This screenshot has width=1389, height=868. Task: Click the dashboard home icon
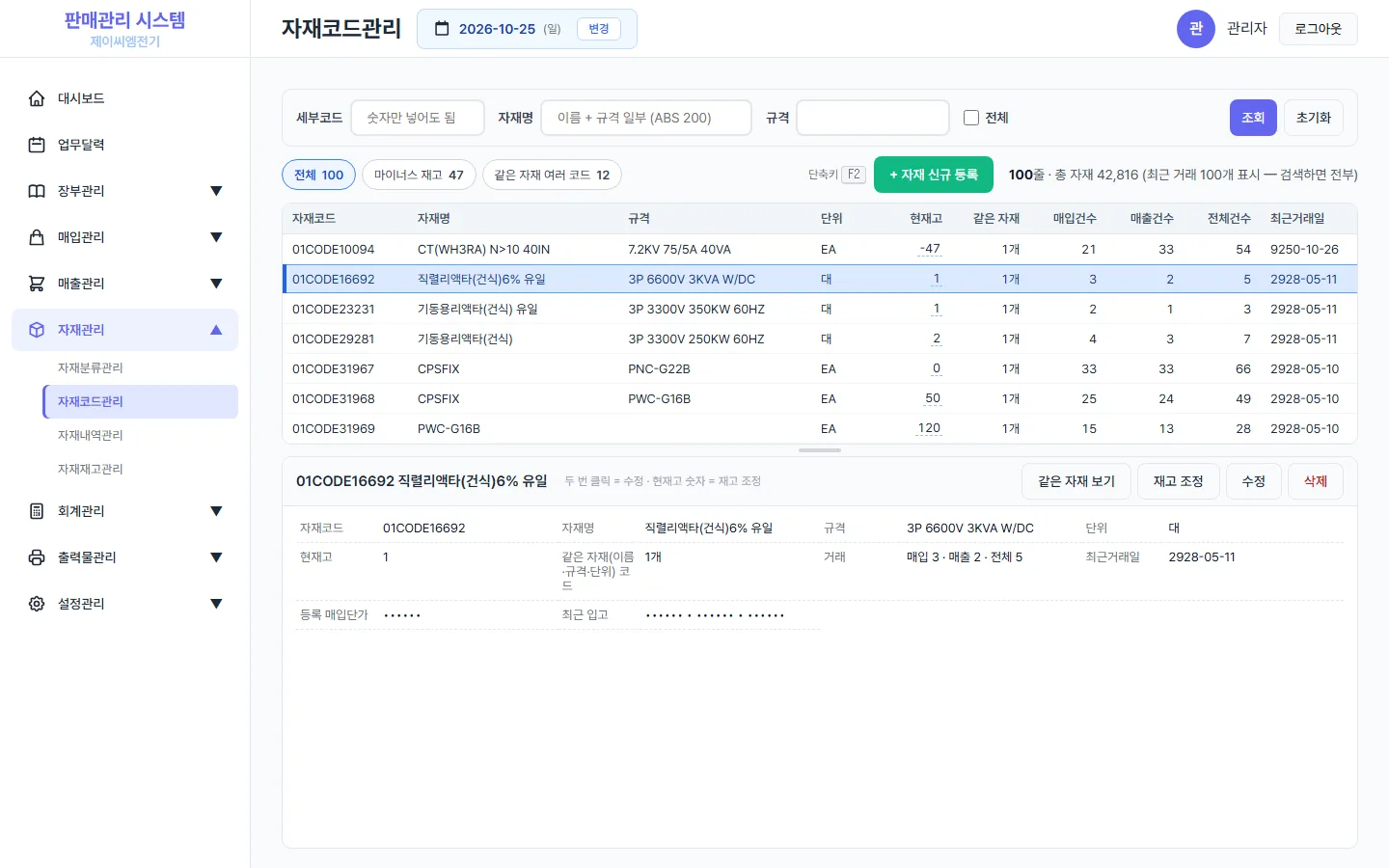pyautogui.click(x=37, y=98)
